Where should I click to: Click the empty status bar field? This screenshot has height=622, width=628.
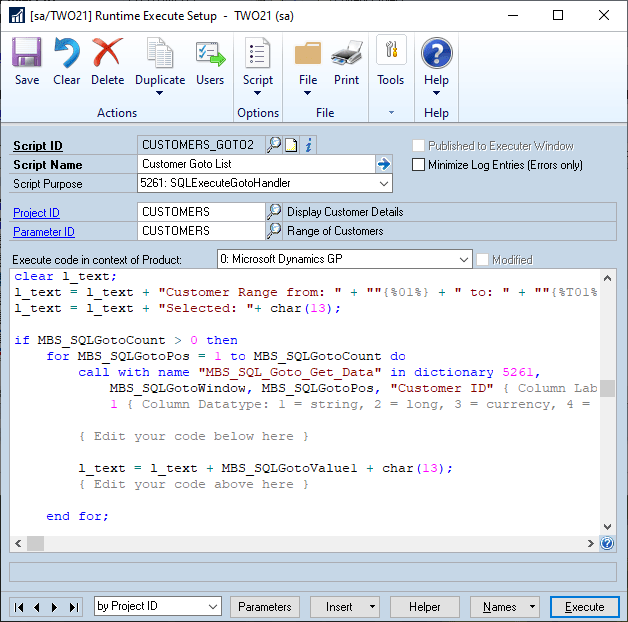pyautogui.click(x=313, y=572)
